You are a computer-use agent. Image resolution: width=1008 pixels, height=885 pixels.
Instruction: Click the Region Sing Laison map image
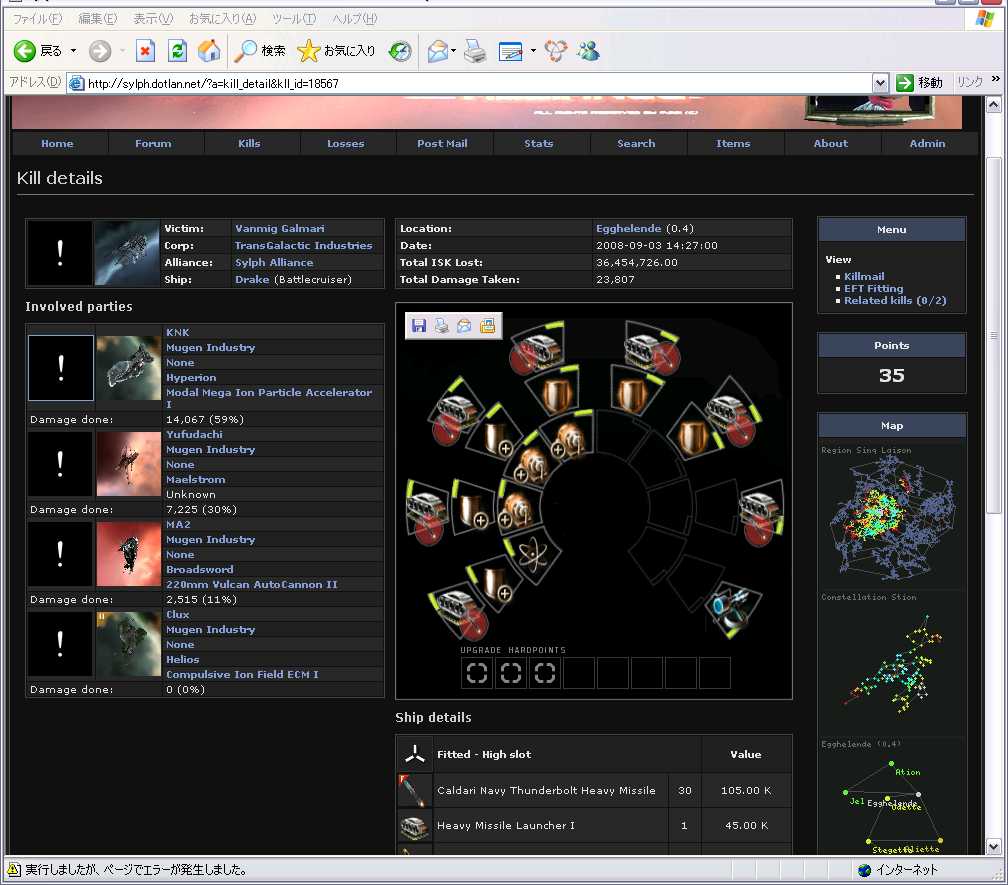click(892, 514)
